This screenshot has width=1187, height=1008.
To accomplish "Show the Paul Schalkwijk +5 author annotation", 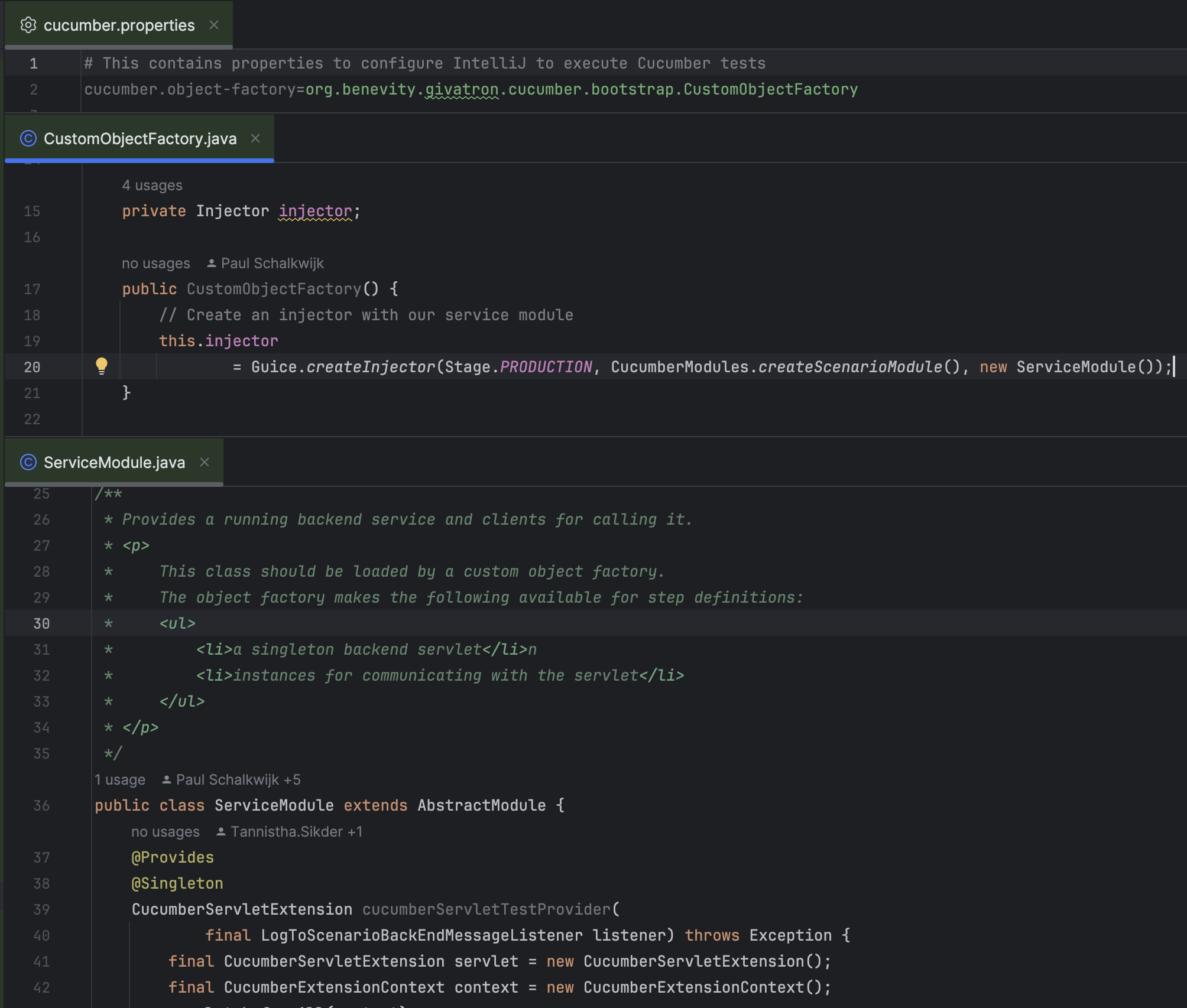I will 238,779.
